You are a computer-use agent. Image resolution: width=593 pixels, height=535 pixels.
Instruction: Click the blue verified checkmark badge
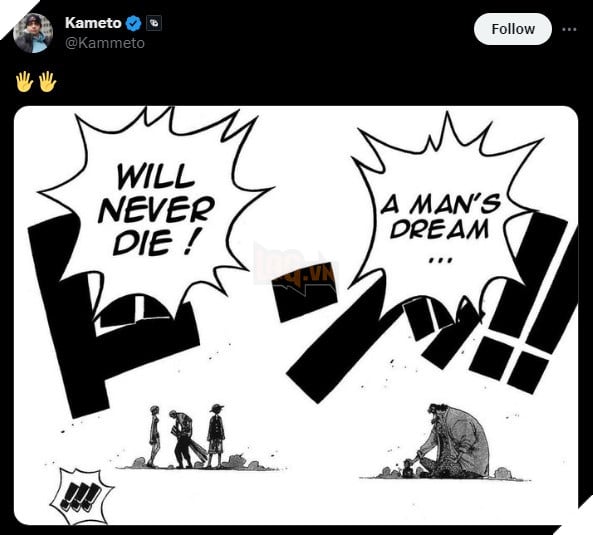click(133, 23)
